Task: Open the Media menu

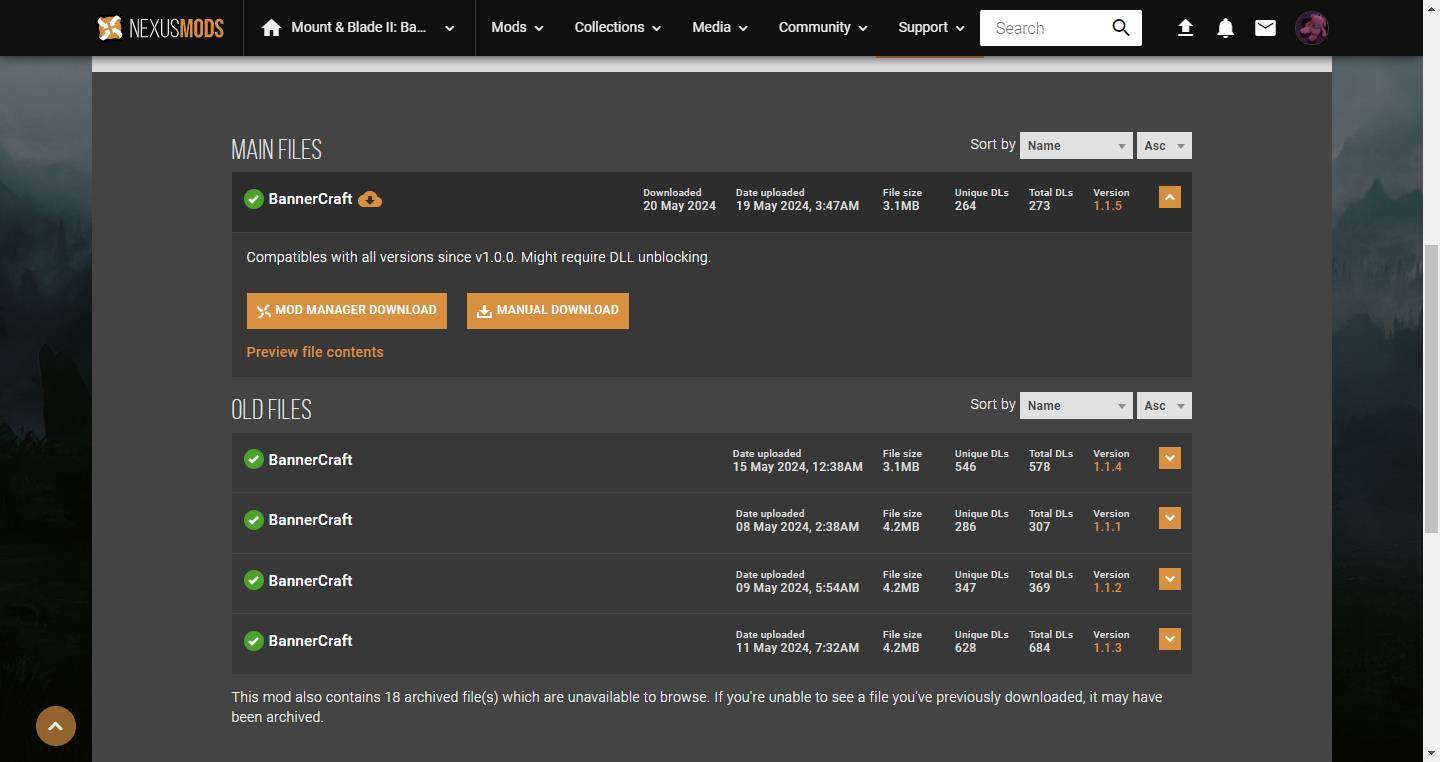Action: click(x=720, y=28)
